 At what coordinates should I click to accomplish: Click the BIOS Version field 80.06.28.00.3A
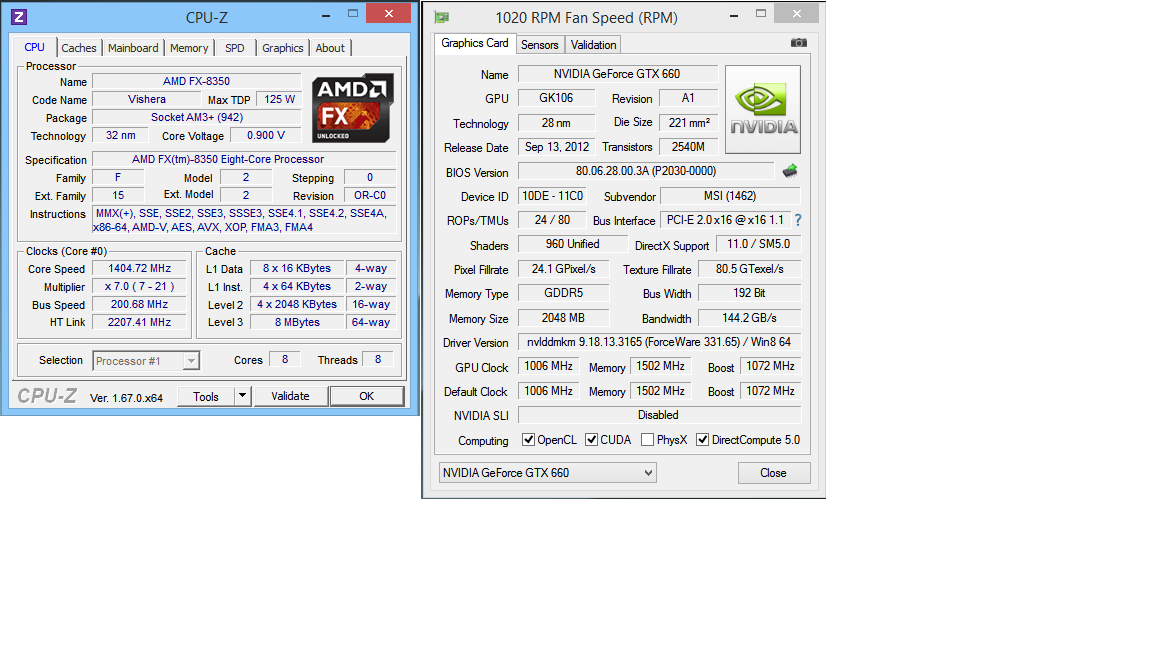point(646,170)
